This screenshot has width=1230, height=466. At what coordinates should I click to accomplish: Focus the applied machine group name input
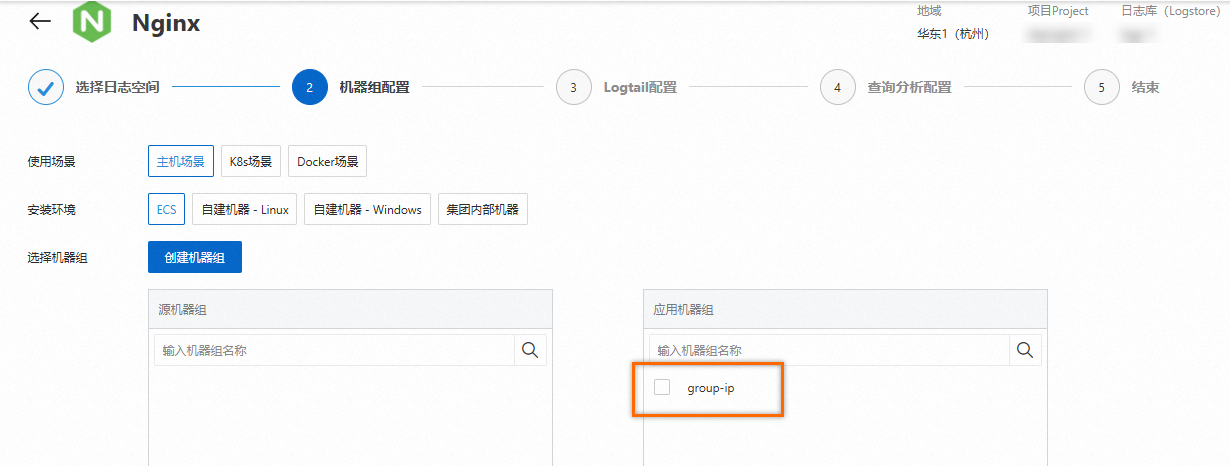click(829, 350)
